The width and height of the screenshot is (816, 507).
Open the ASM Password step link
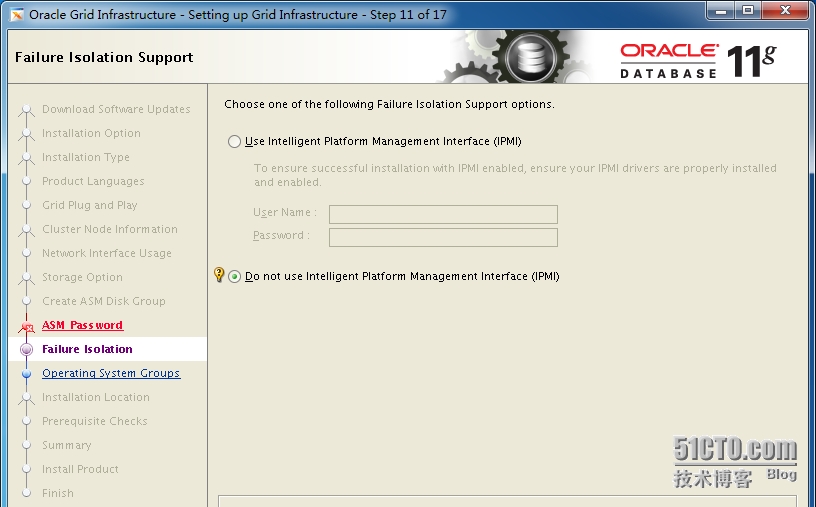coord(82,325)
